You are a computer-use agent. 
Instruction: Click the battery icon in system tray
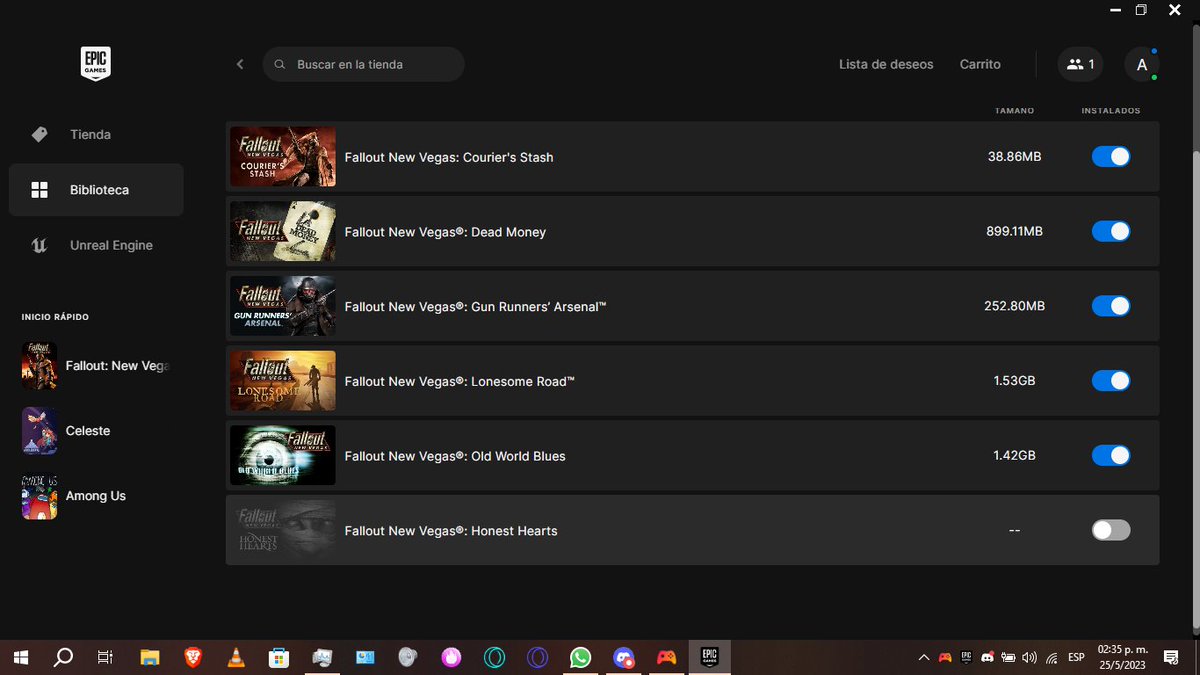tap(1009, 657)
